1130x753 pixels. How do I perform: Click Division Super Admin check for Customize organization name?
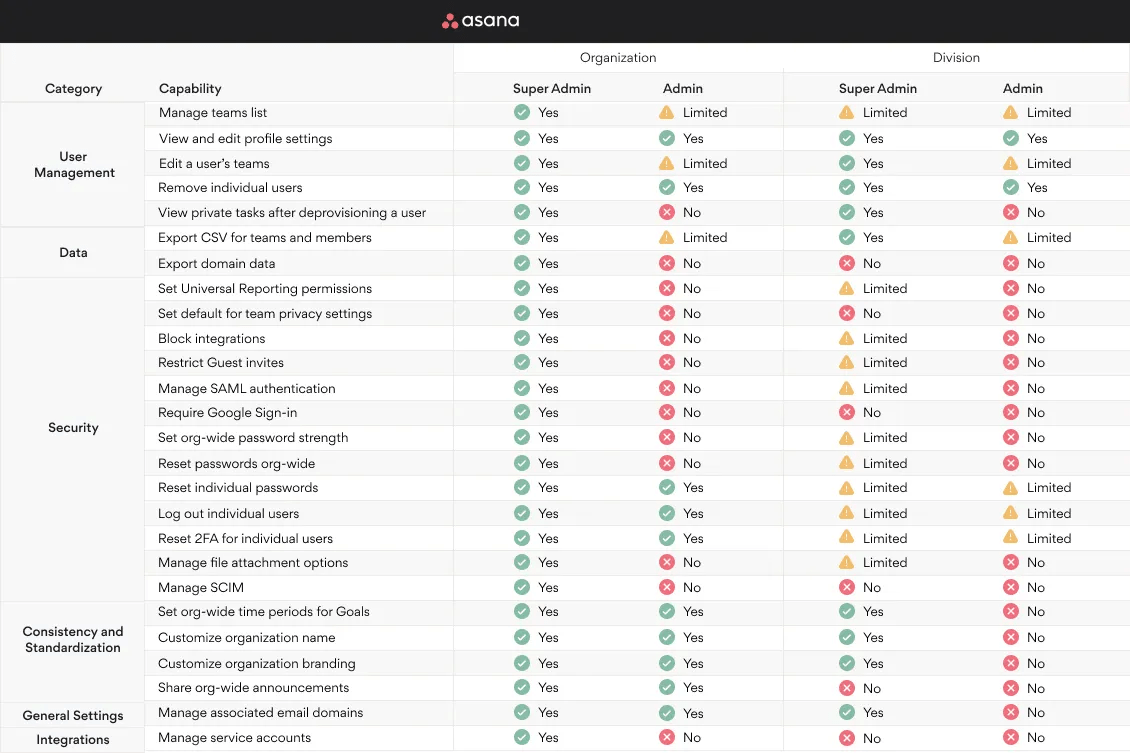[x=847, y=638]
